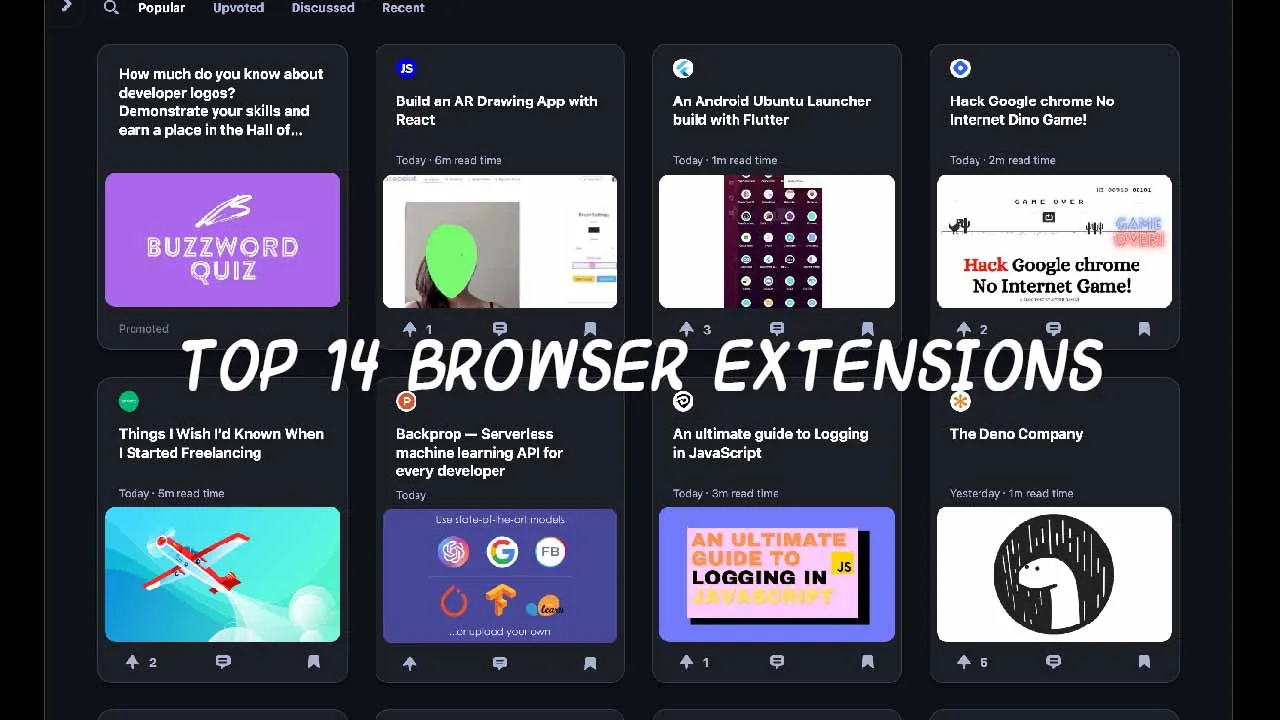Open the Ubuntu launcher thumbnail
1280x720 pixels.
coord(777,241)
